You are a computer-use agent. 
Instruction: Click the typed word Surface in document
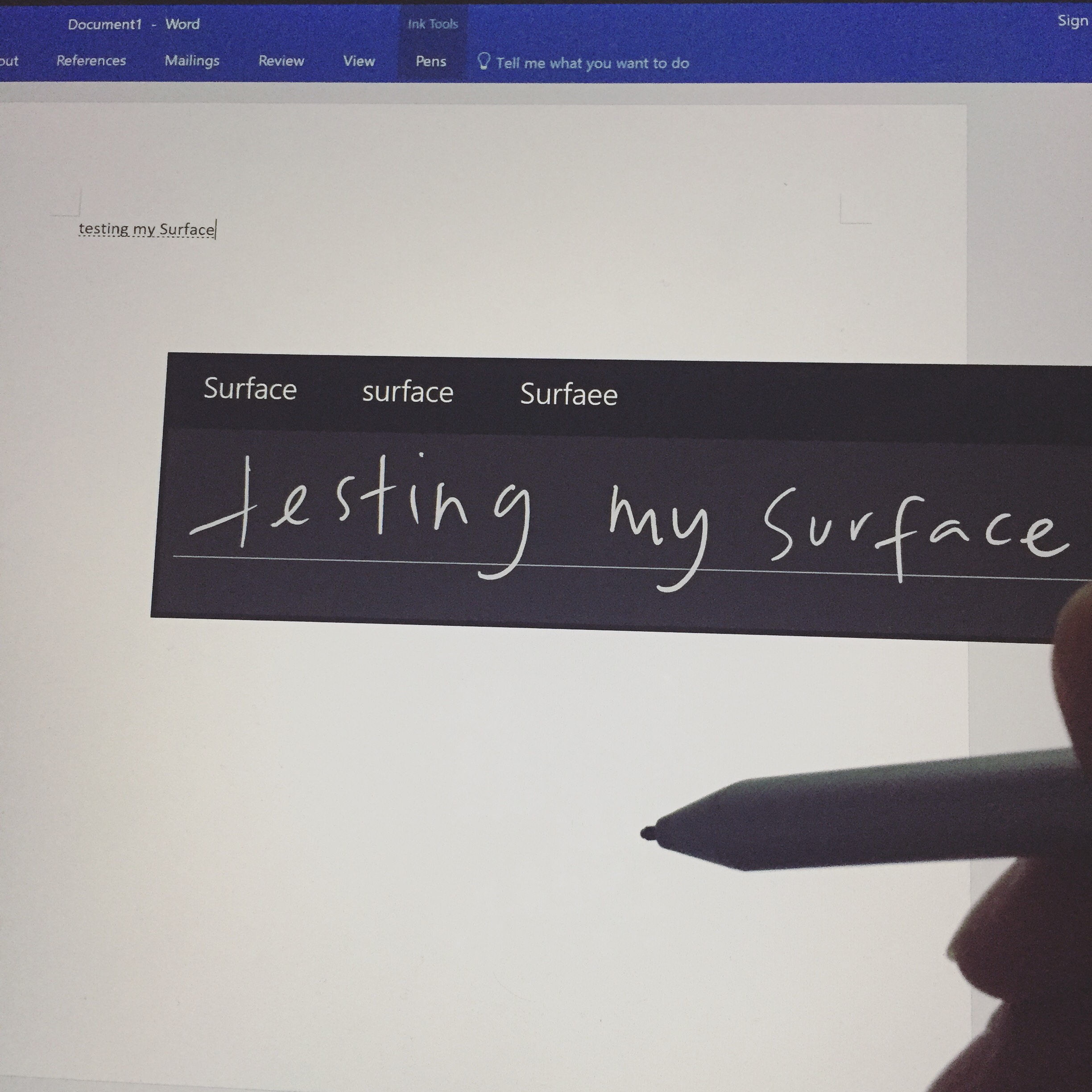[x=186, y=229]
